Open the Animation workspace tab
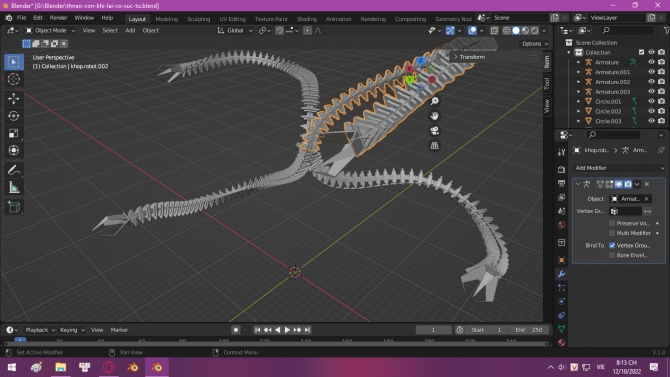 (x=338, y=19)
